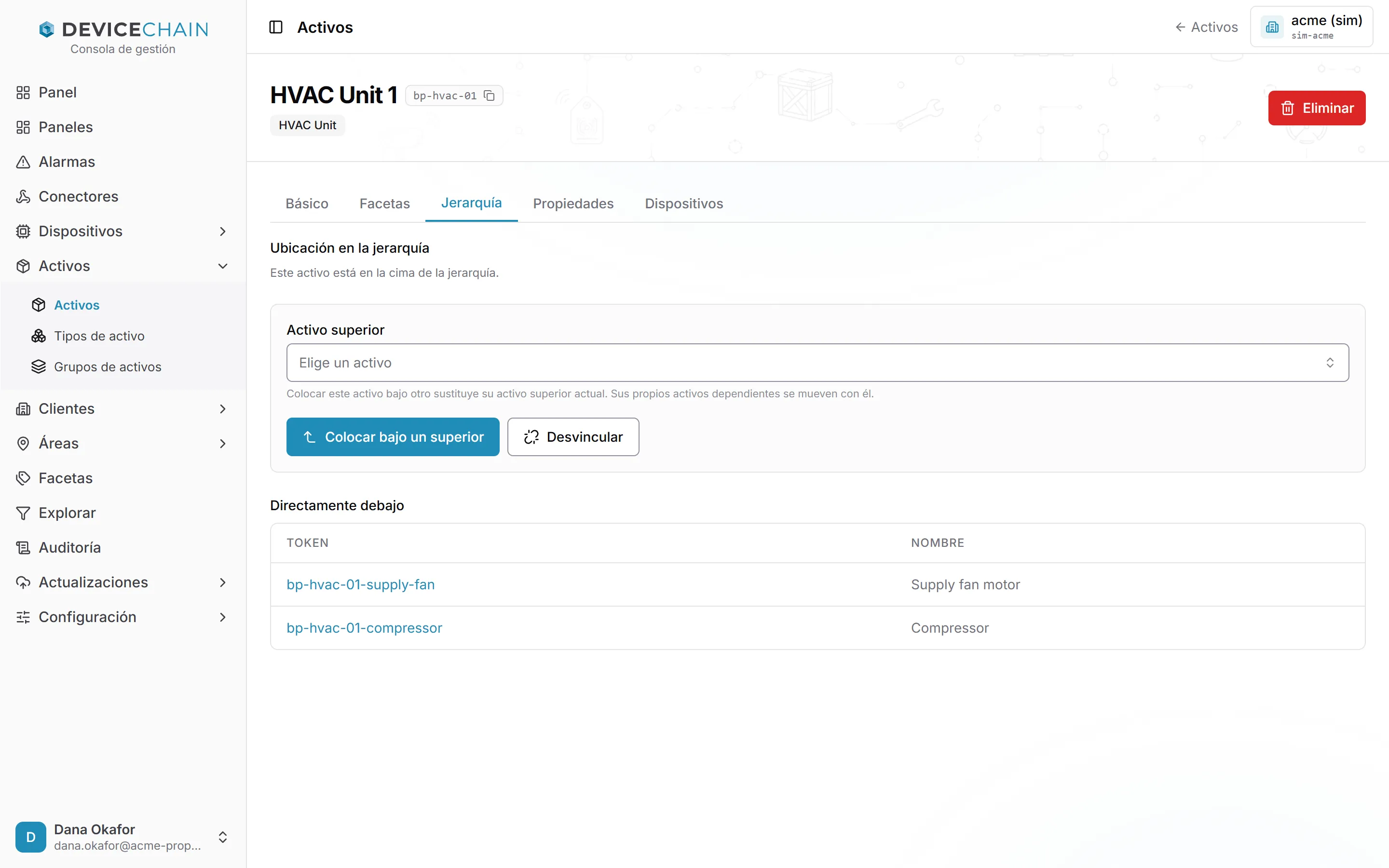The width and height of the screenshot is (1389, 868).
Task: Click the Eliminar button
Action: coord(1317,108)
